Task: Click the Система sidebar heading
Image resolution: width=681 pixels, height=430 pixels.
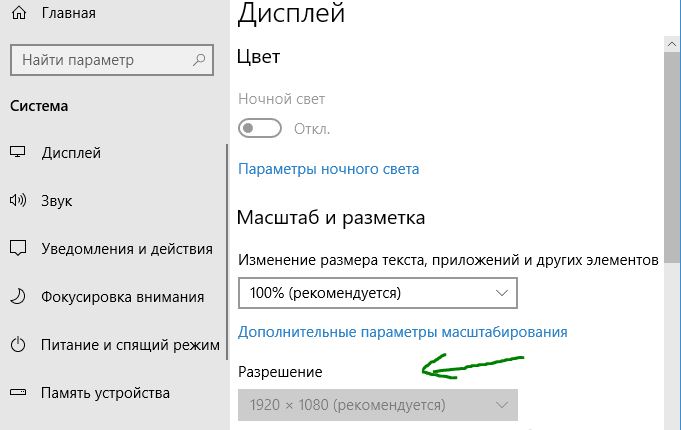Action: coord(39,106)
